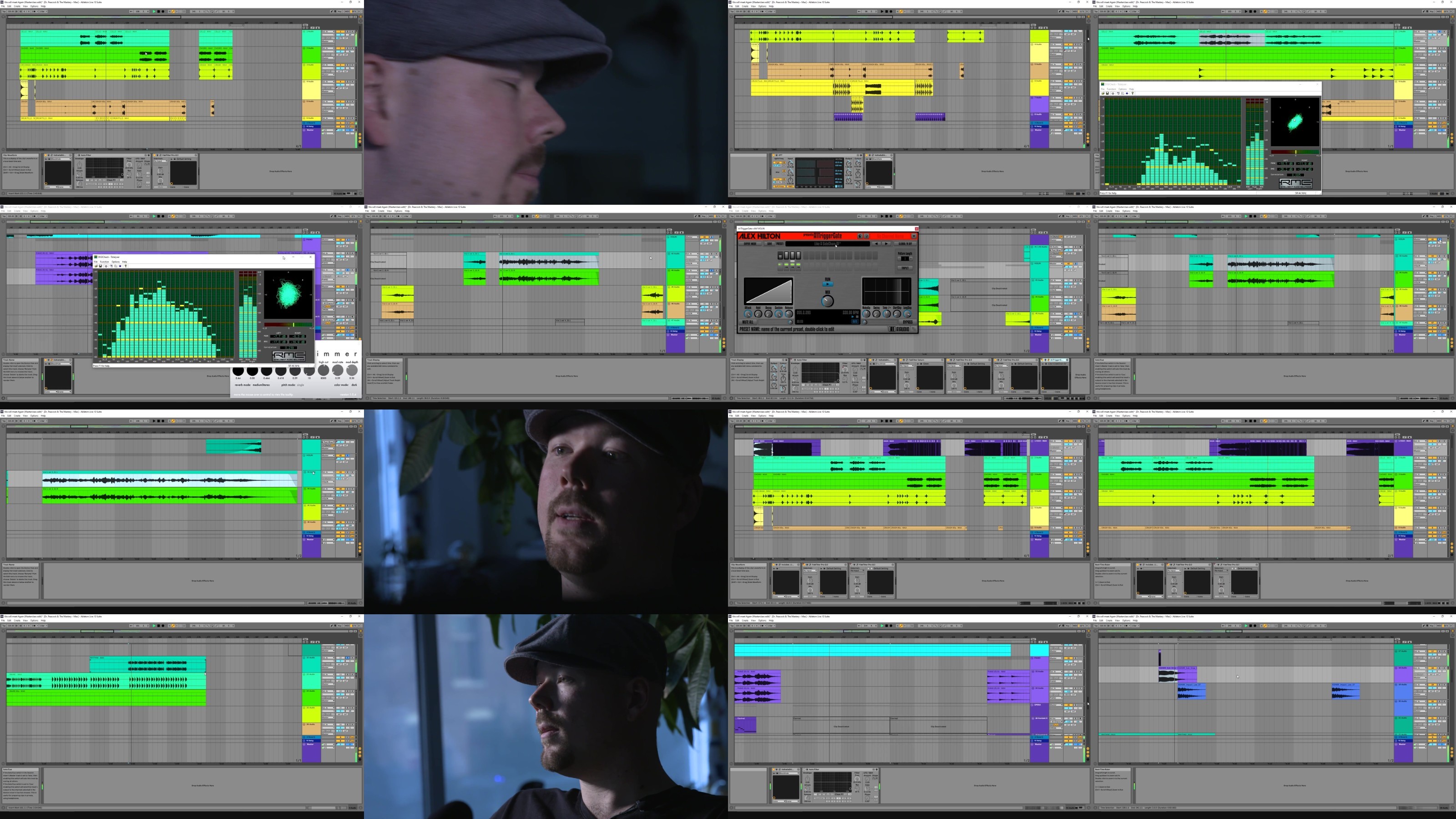
Task: Open Help menu in DIGICheck beside Shimmer plugin
Action: coord(124,262)
